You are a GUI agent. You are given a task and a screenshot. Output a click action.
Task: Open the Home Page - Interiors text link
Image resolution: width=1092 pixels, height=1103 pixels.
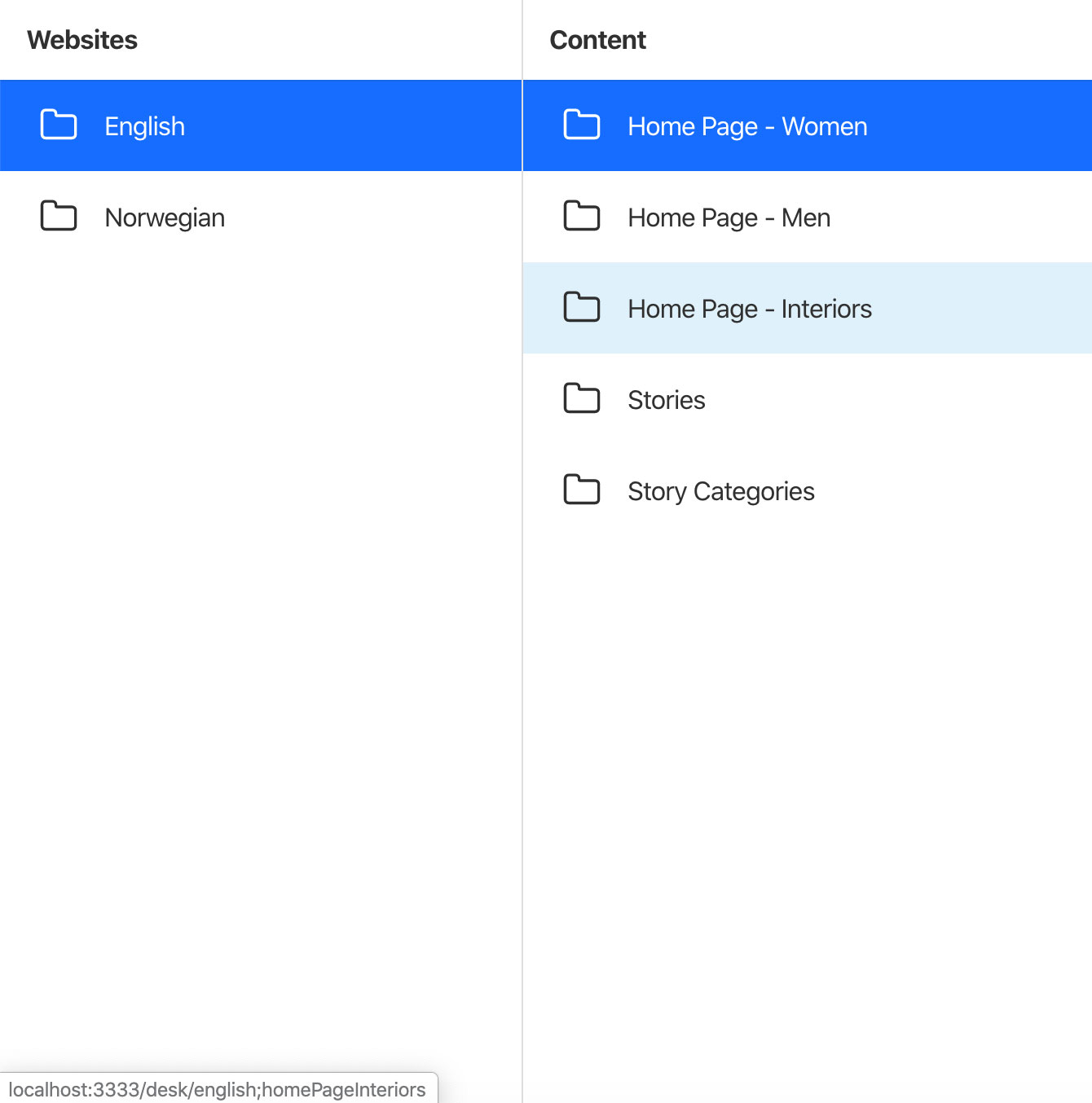tap(750, 309)
